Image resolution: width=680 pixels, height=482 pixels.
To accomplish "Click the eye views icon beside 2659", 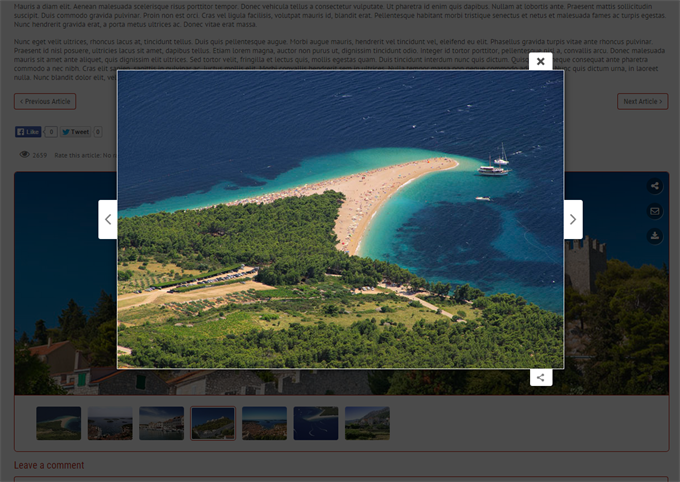I will coord(25,155).
